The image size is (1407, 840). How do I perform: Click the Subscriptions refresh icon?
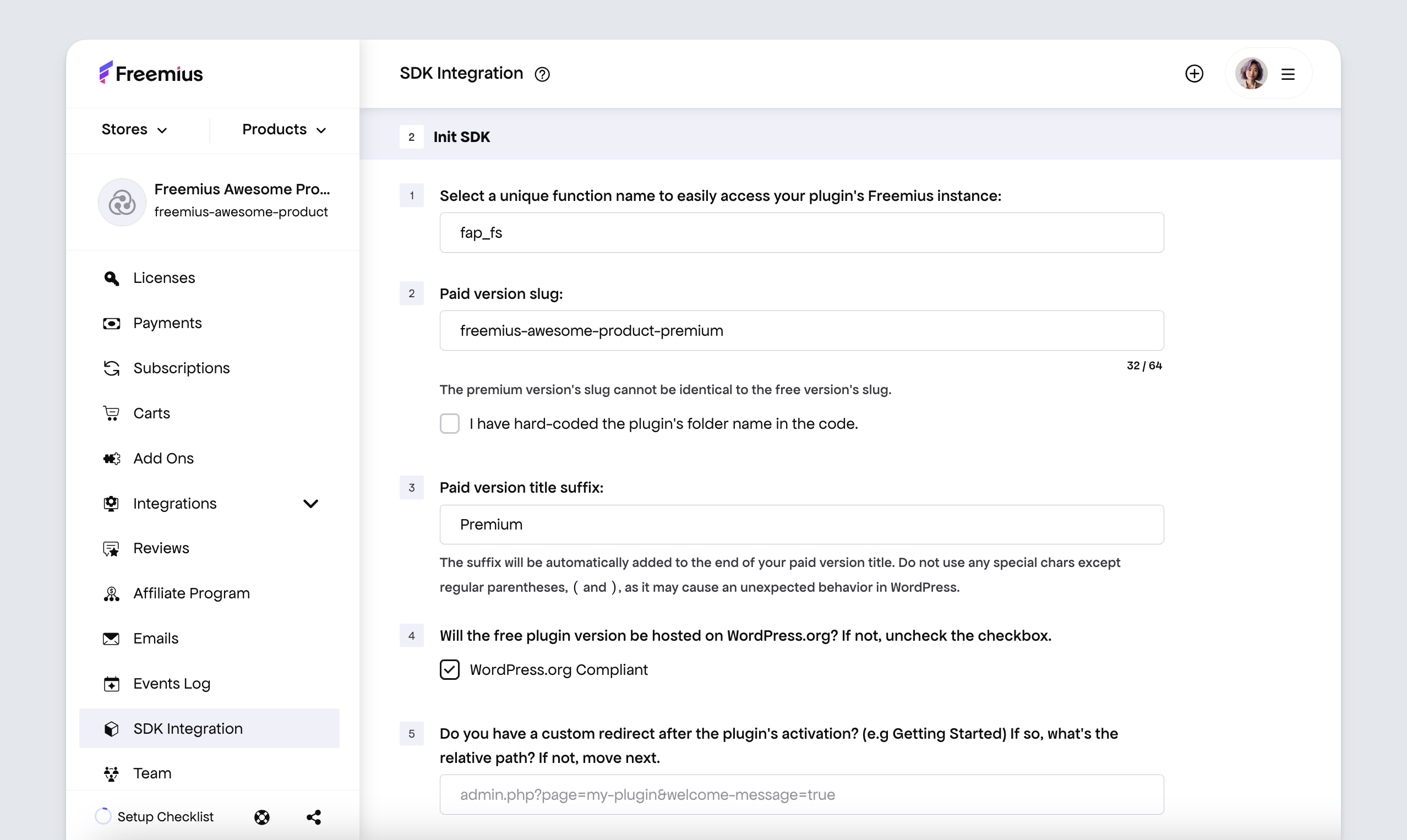112,368
